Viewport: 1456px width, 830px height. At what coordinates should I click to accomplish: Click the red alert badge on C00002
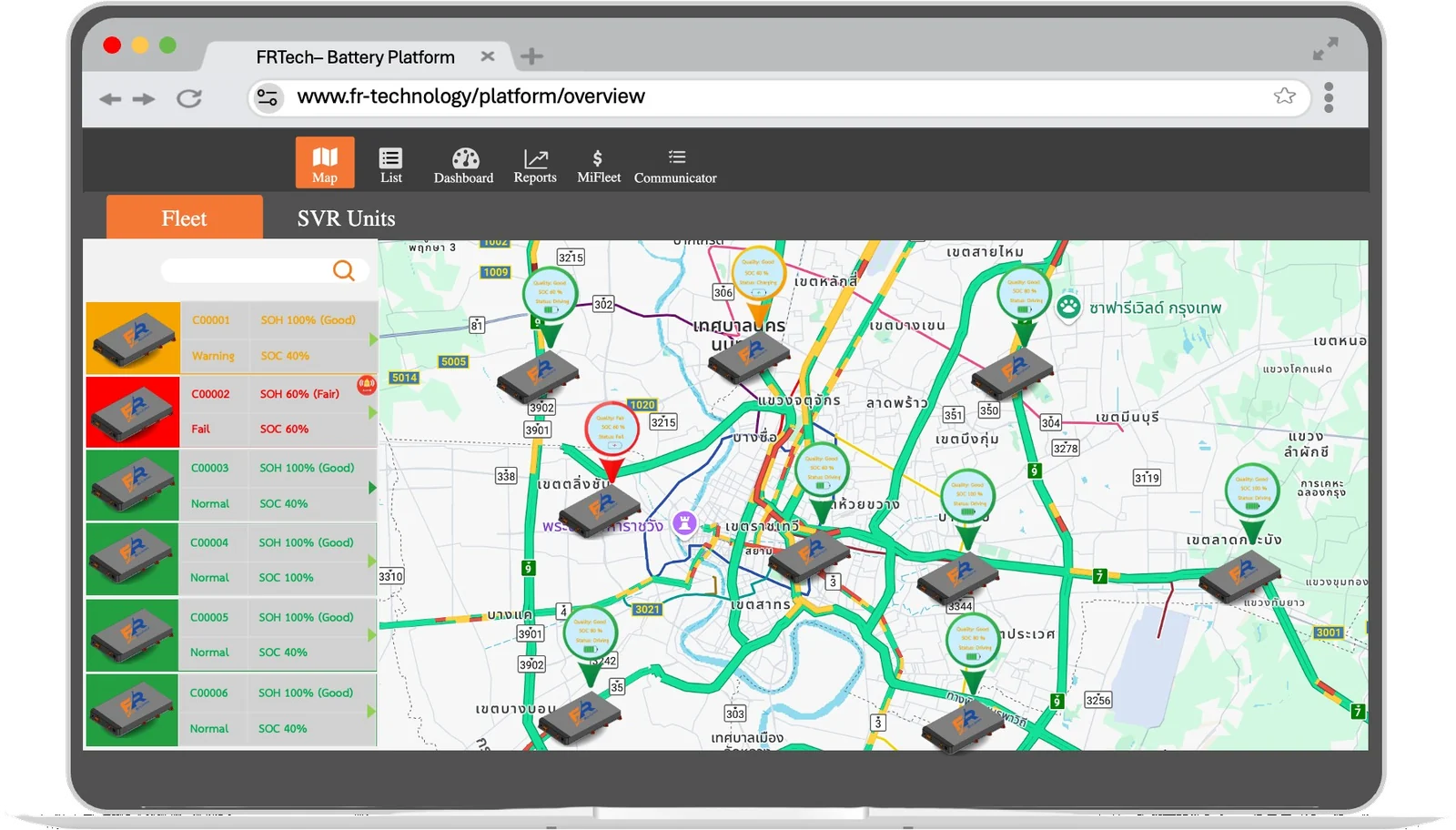point(367,385)
